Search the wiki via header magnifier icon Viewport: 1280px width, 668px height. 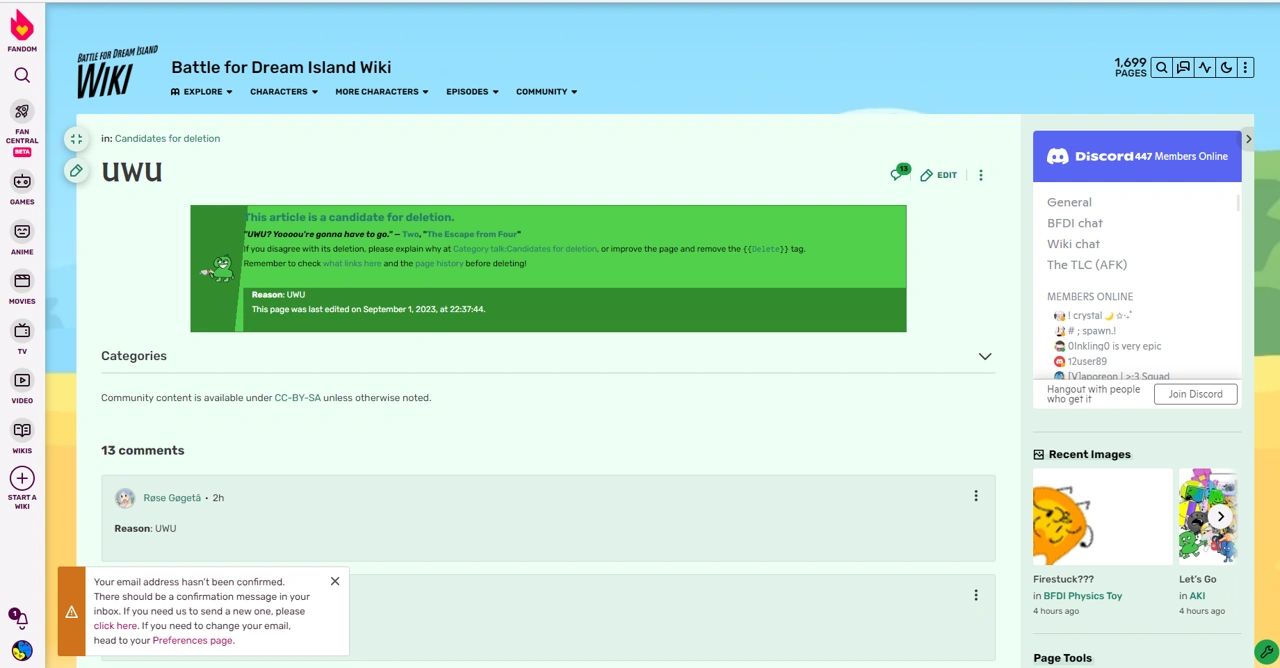pos(1161,67)
